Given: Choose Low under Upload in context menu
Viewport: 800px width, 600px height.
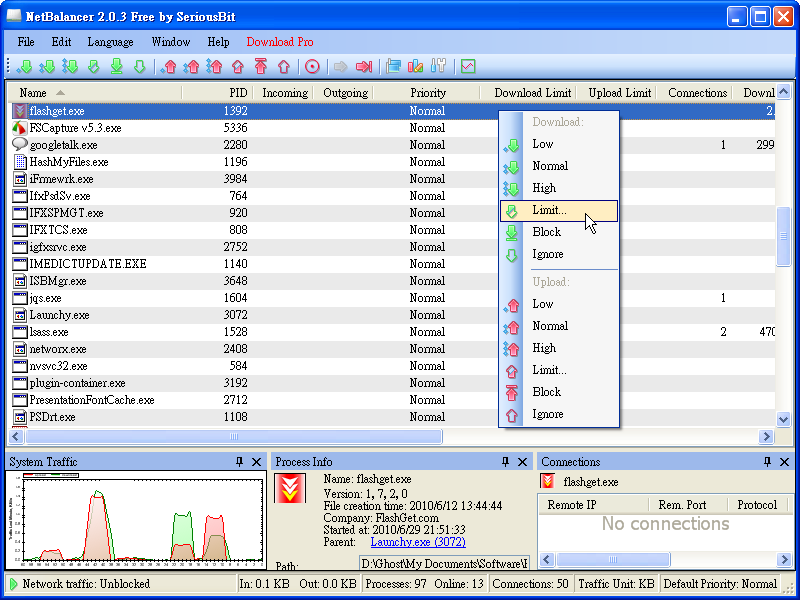Looking at the screenshot, I should (559, 304).
